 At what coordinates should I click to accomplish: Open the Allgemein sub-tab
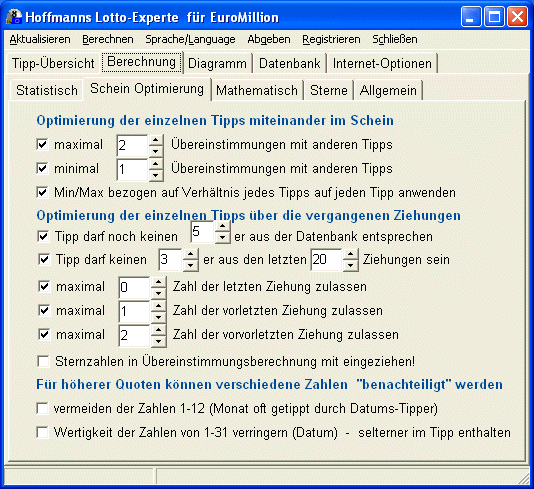pos(388,91)
